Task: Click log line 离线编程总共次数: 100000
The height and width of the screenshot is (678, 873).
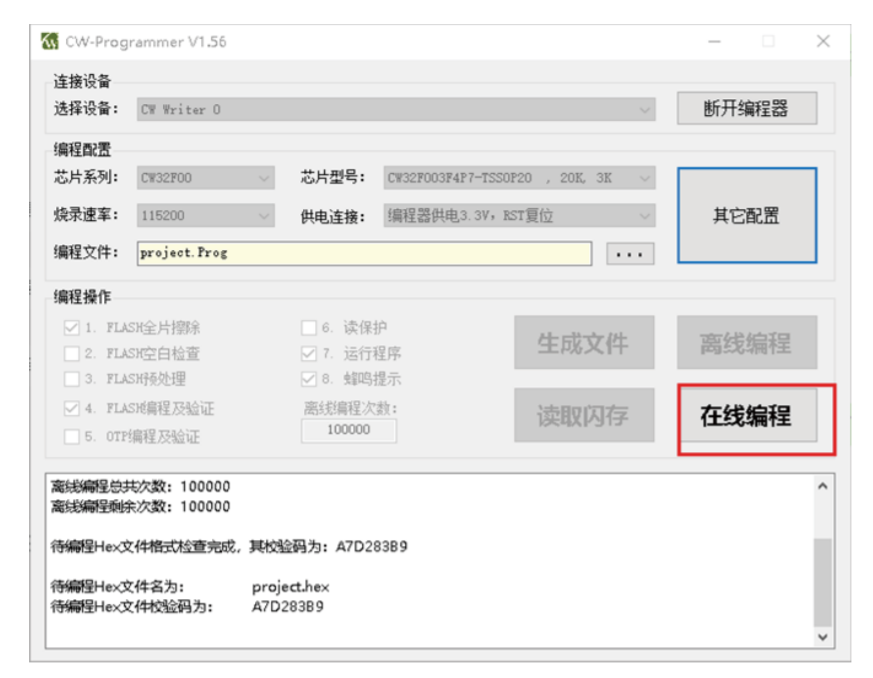Action: [140, 487]
